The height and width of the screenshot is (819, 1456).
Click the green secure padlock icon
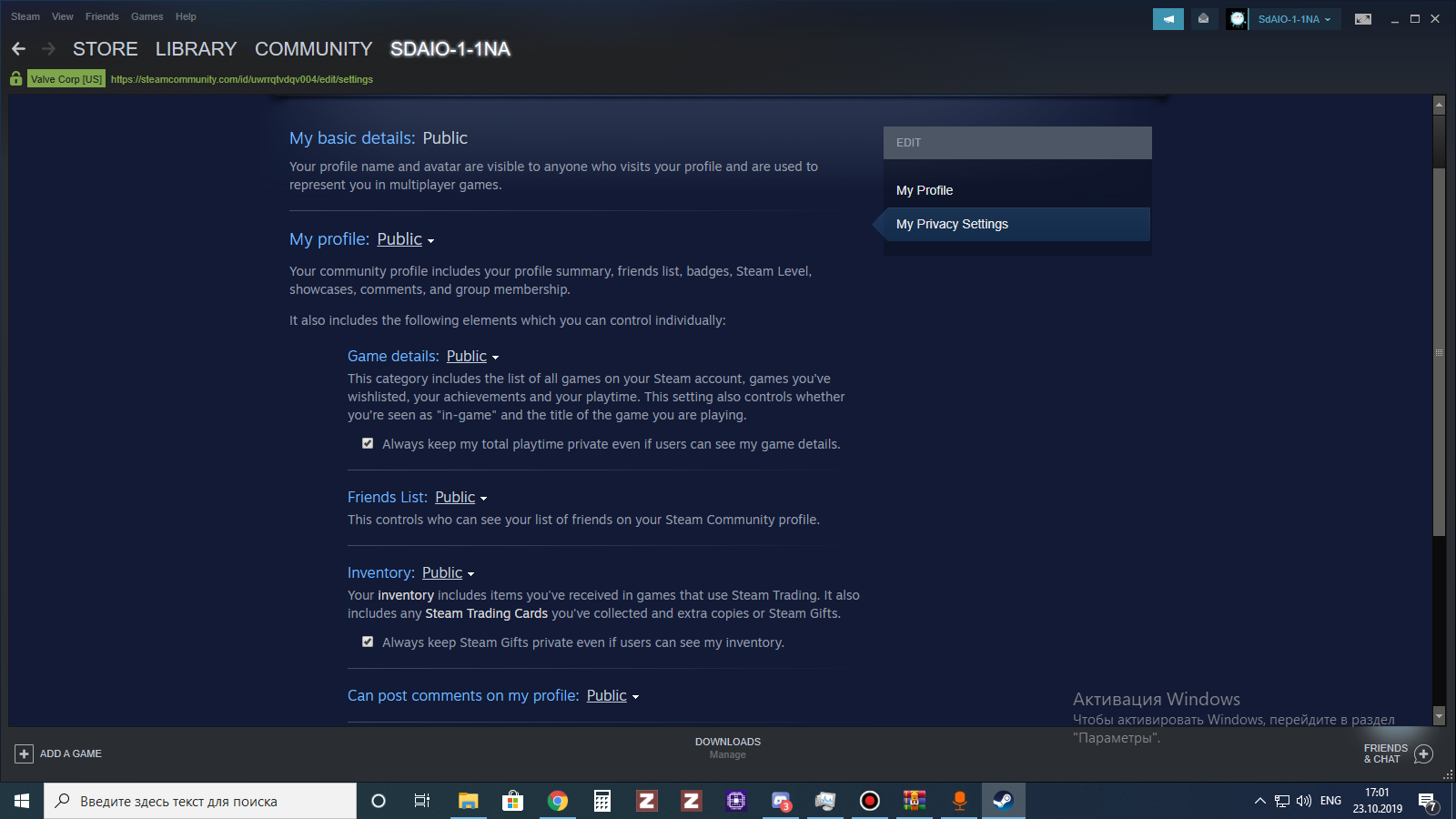[16, 79]
